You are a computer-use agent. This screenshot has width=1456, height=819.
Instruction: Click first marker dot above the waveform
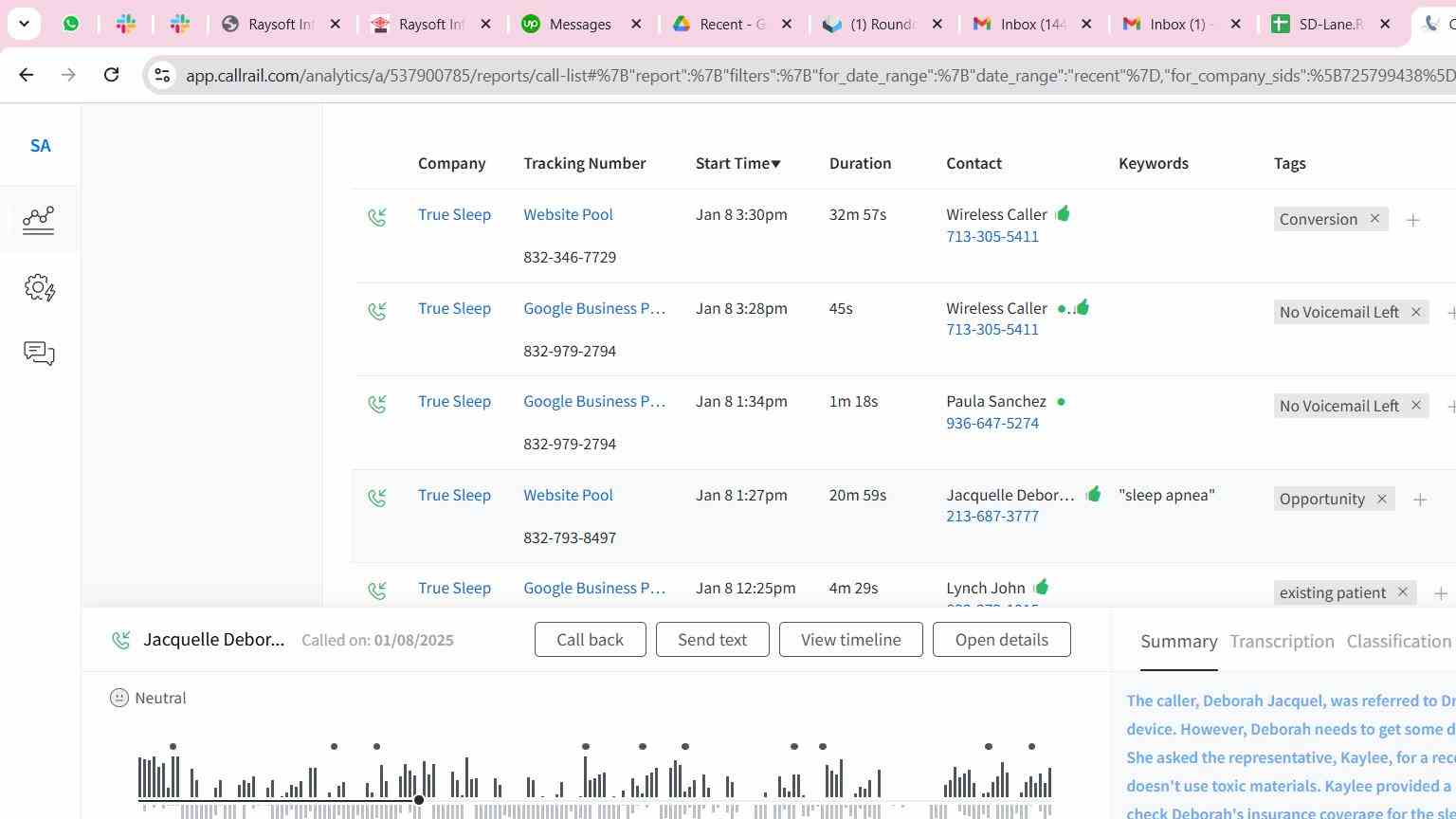click(173, 747)
